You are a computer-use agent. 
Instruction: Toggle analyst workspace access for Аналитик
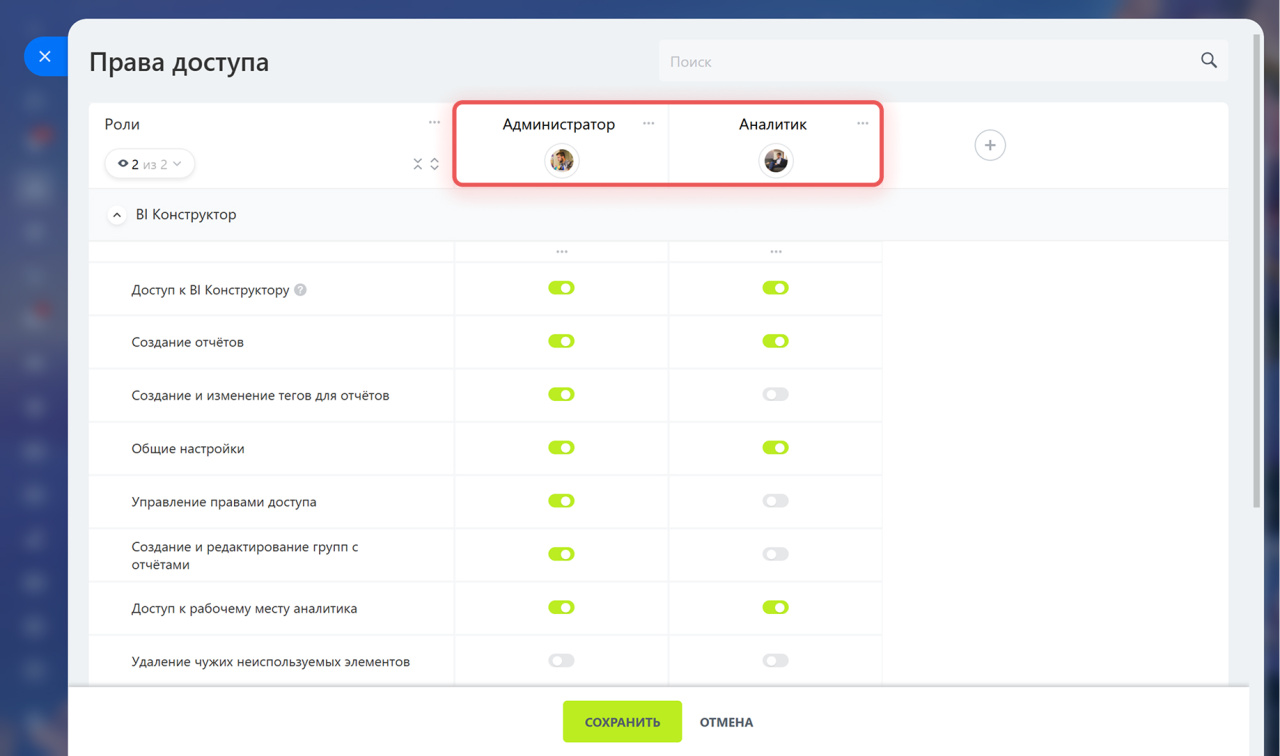[x=775, y=607]
